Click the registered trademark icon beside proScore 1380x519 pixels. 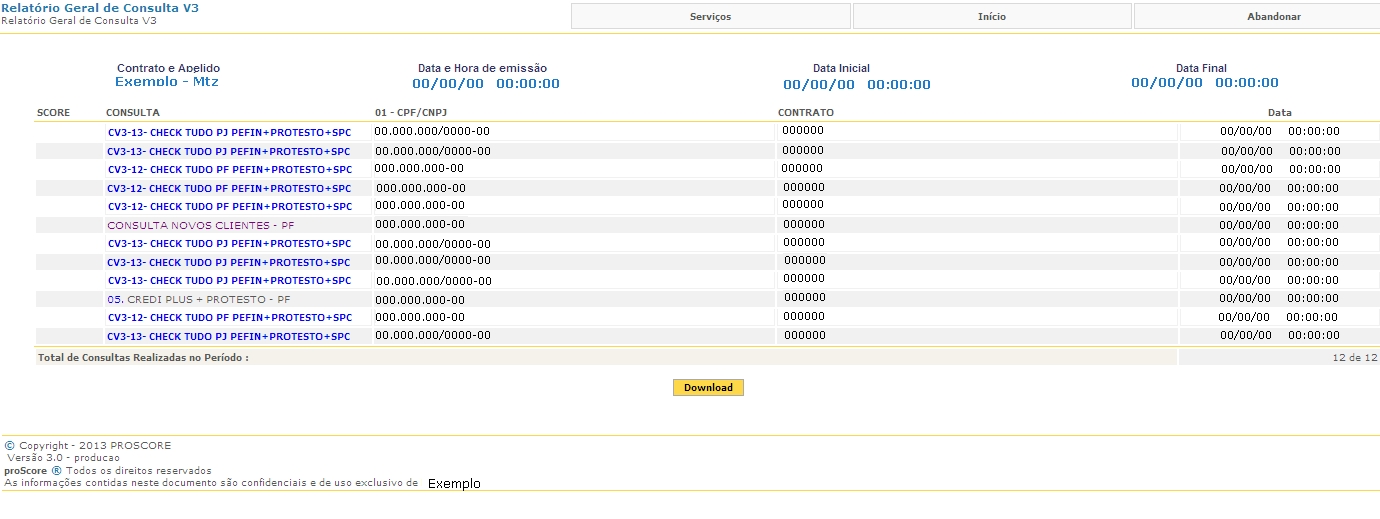(x=57, y=471)
